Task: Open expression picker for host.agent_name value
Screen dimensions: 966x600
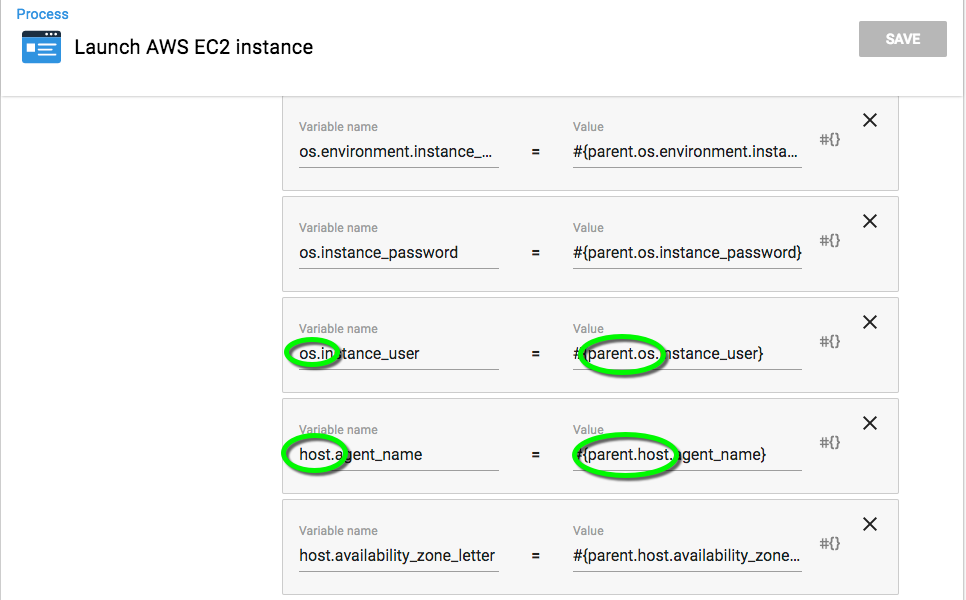Action: (829, 442)
